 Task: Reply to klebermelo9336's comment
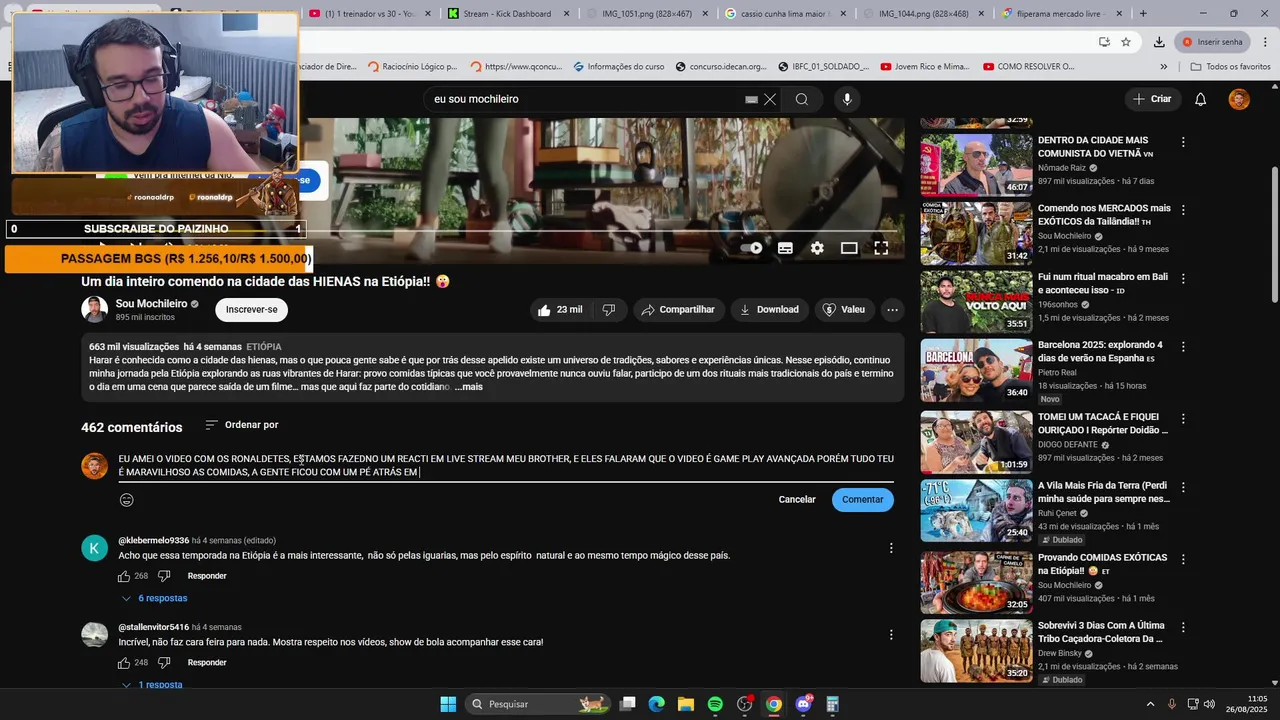click(x=207, y=576)
